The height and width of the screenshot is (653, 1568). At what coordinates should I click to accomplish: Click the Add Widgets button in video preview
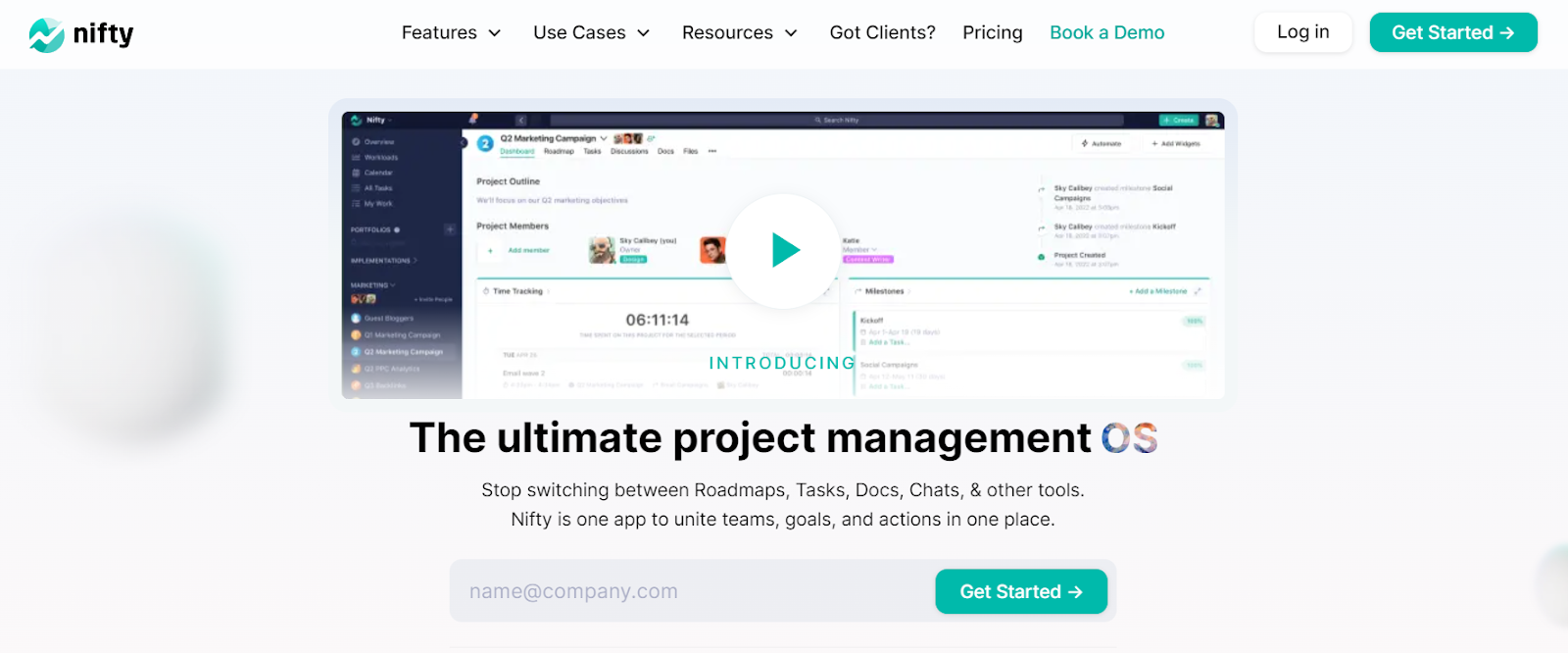tap(1175, 144)
